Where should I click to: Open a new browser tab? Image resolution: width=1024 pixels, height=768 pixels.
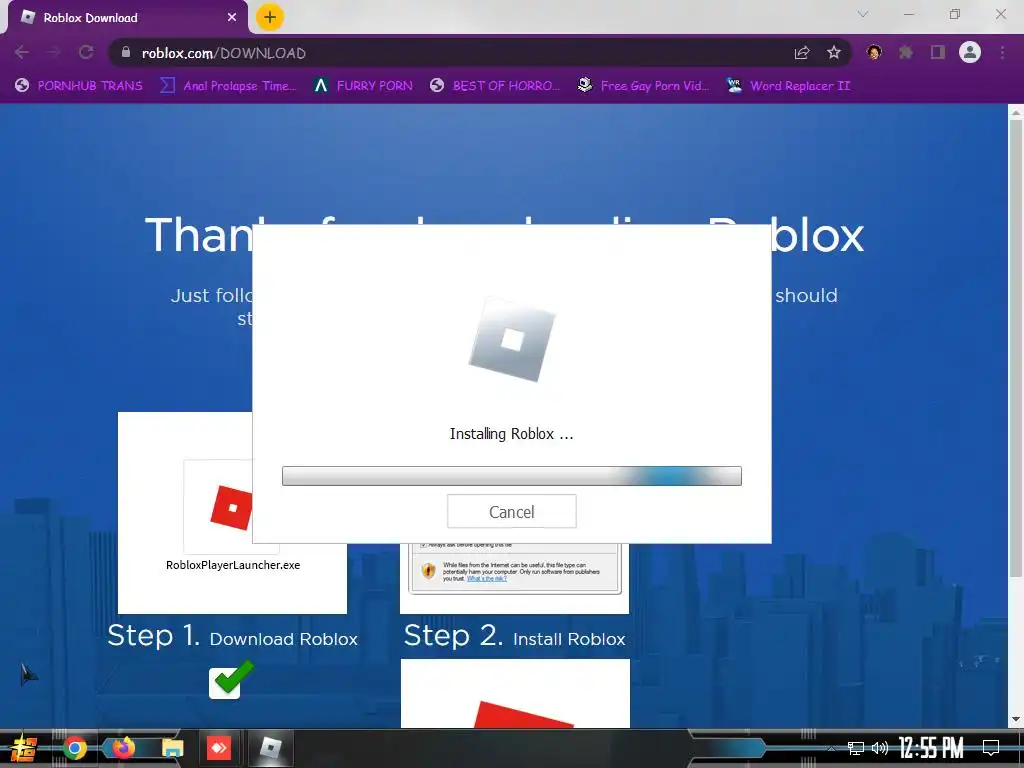(x=270, y=17)
